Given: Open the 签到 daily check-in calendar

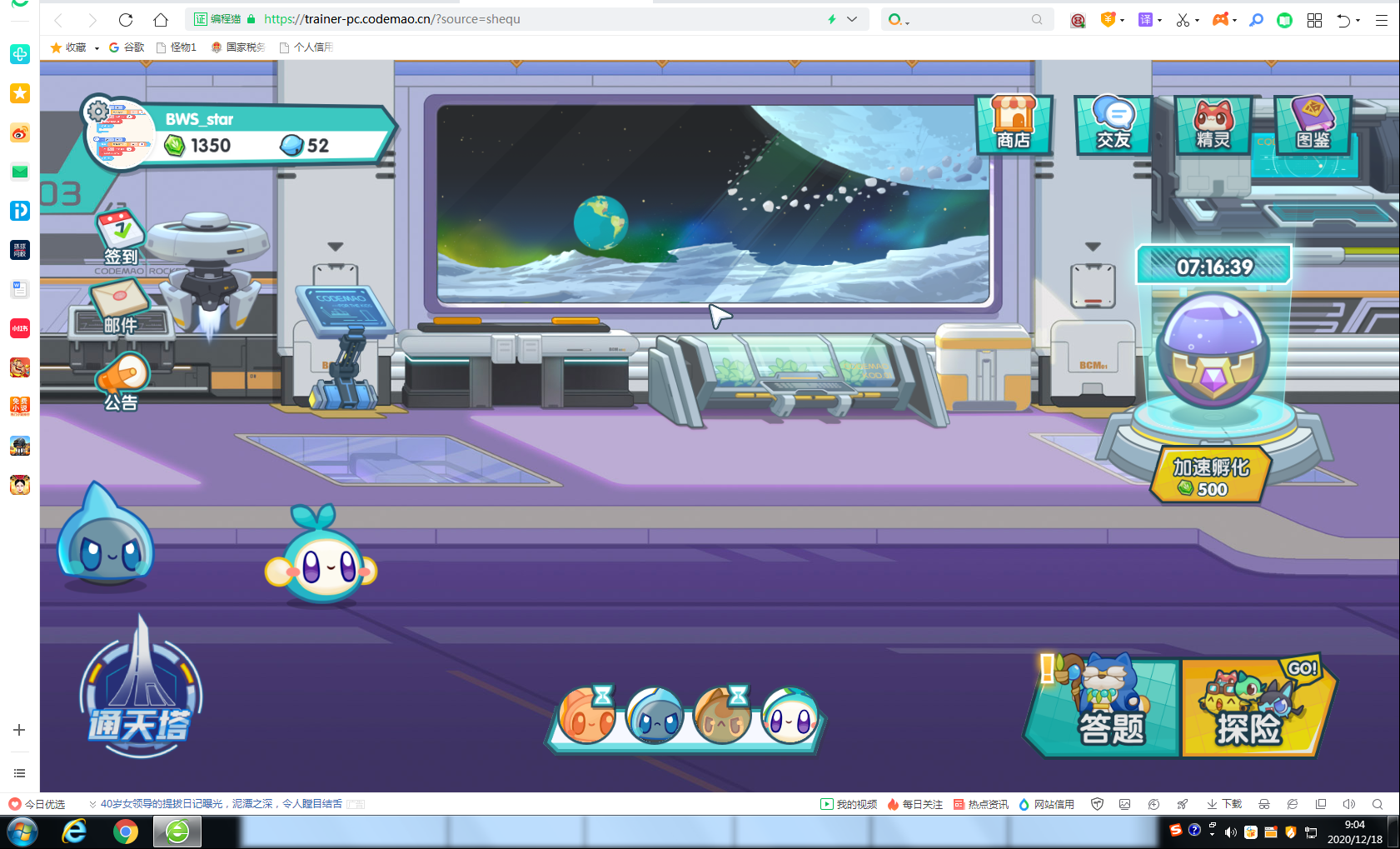Looking at the screenshot, I should [121, 238].
